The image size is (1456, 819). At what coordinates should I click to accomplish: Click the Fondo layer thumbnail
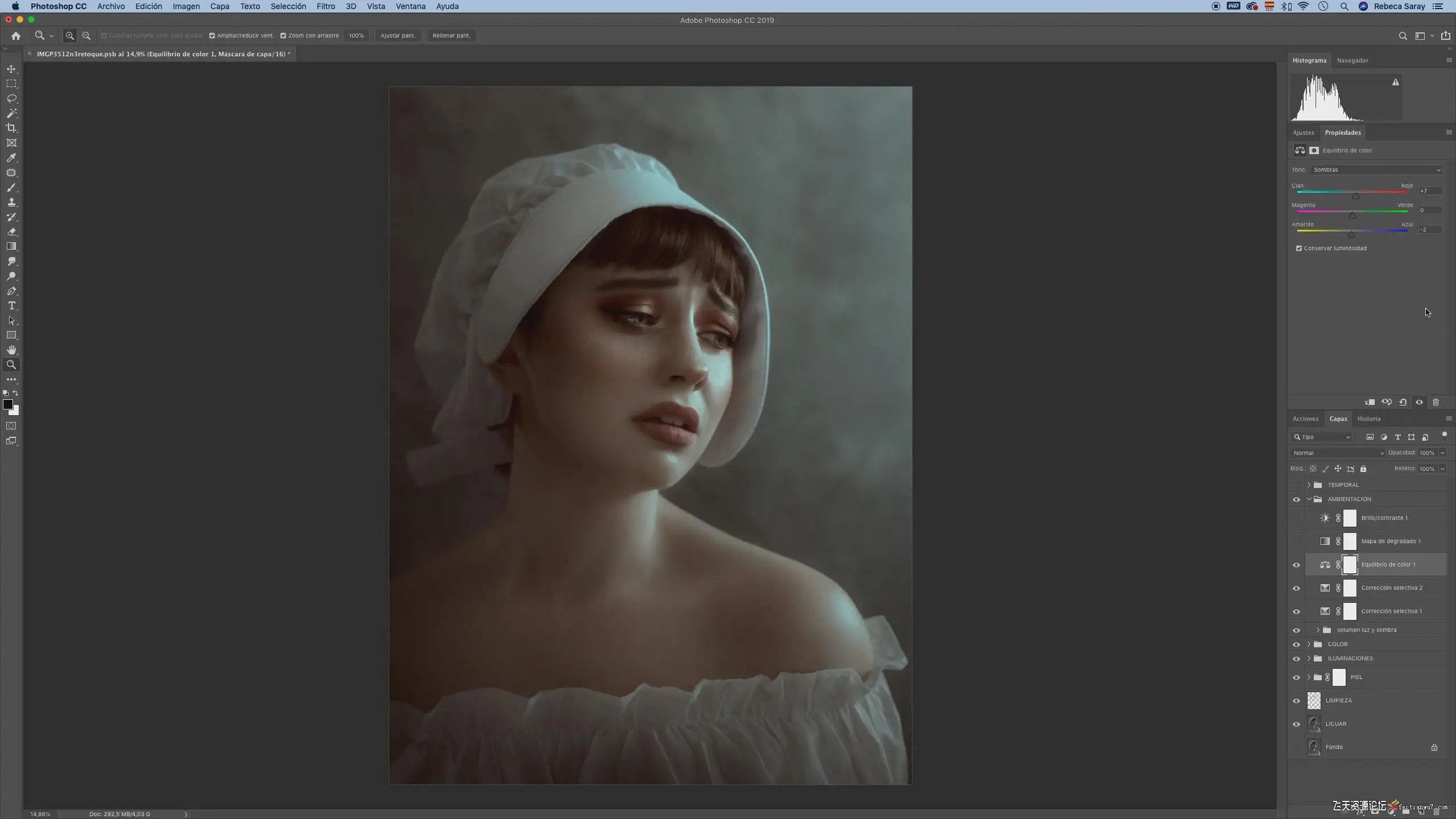pyautogui.click(x=1314, y=747)
